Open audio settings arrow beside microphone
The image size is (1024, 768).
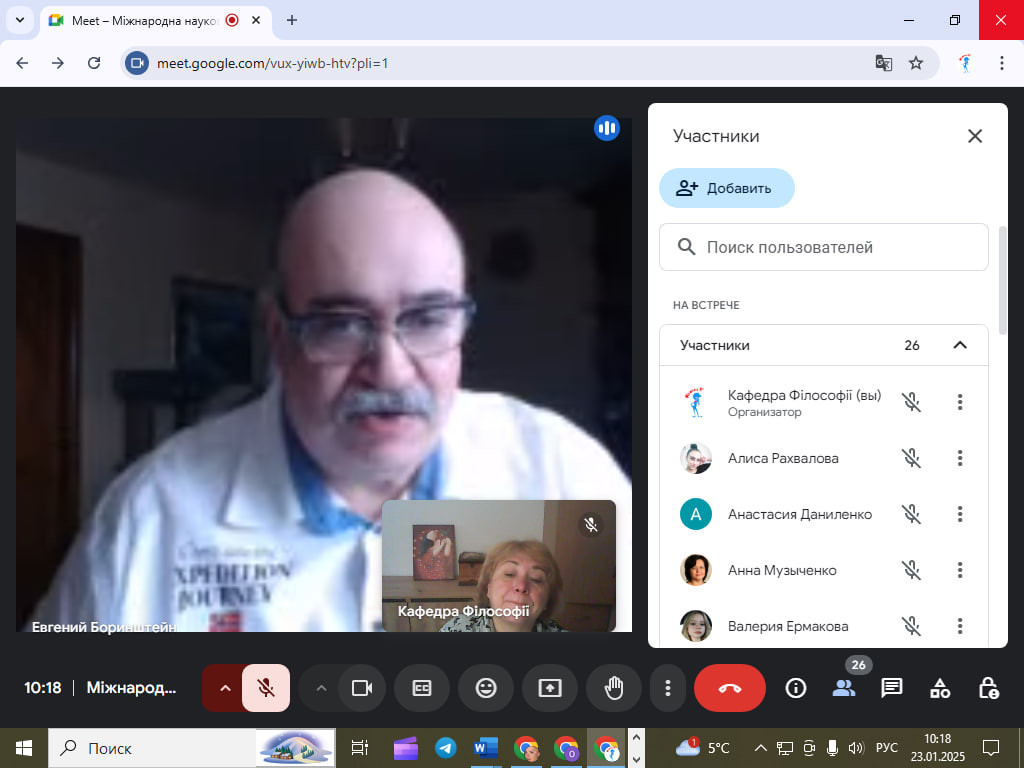(225, 688)
